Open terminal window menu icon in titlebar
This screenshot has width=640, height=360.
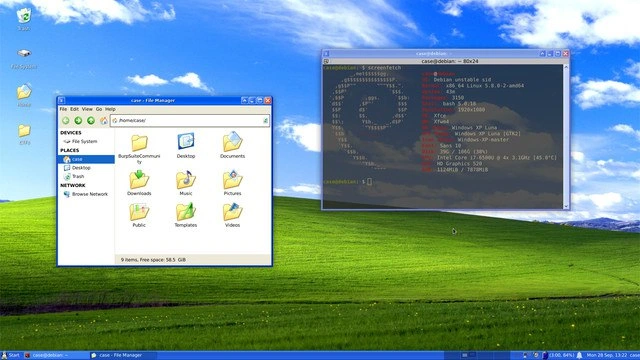(326, 53)
